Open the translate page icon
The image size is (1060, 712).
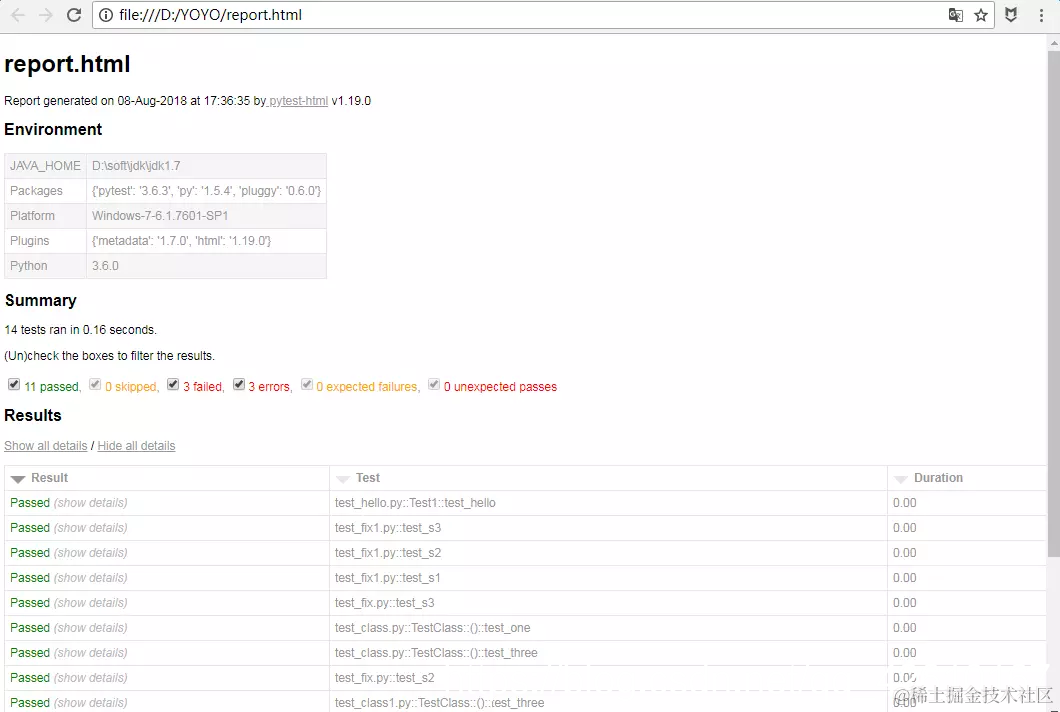coord(955,15)
